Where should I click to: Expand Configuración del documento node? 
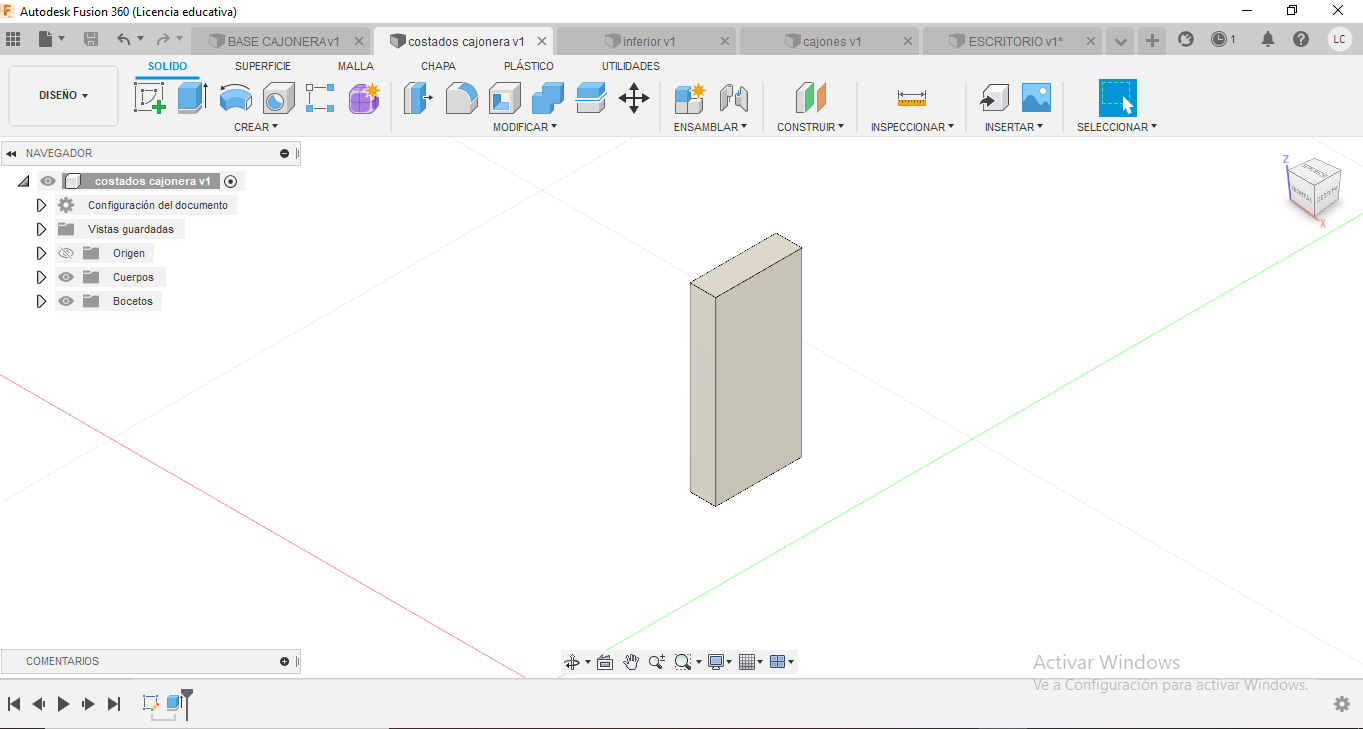[x=41, y=205]
